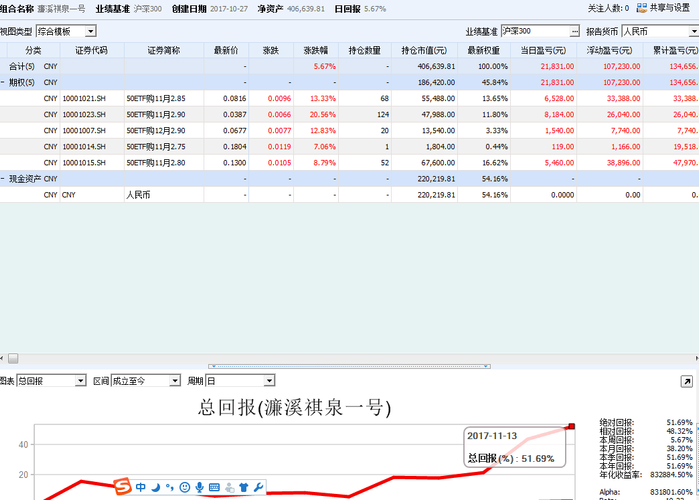Select security code 10001023.SH
Image resolution: width=699 pixels, height=500 pixels.
point(84,115)
